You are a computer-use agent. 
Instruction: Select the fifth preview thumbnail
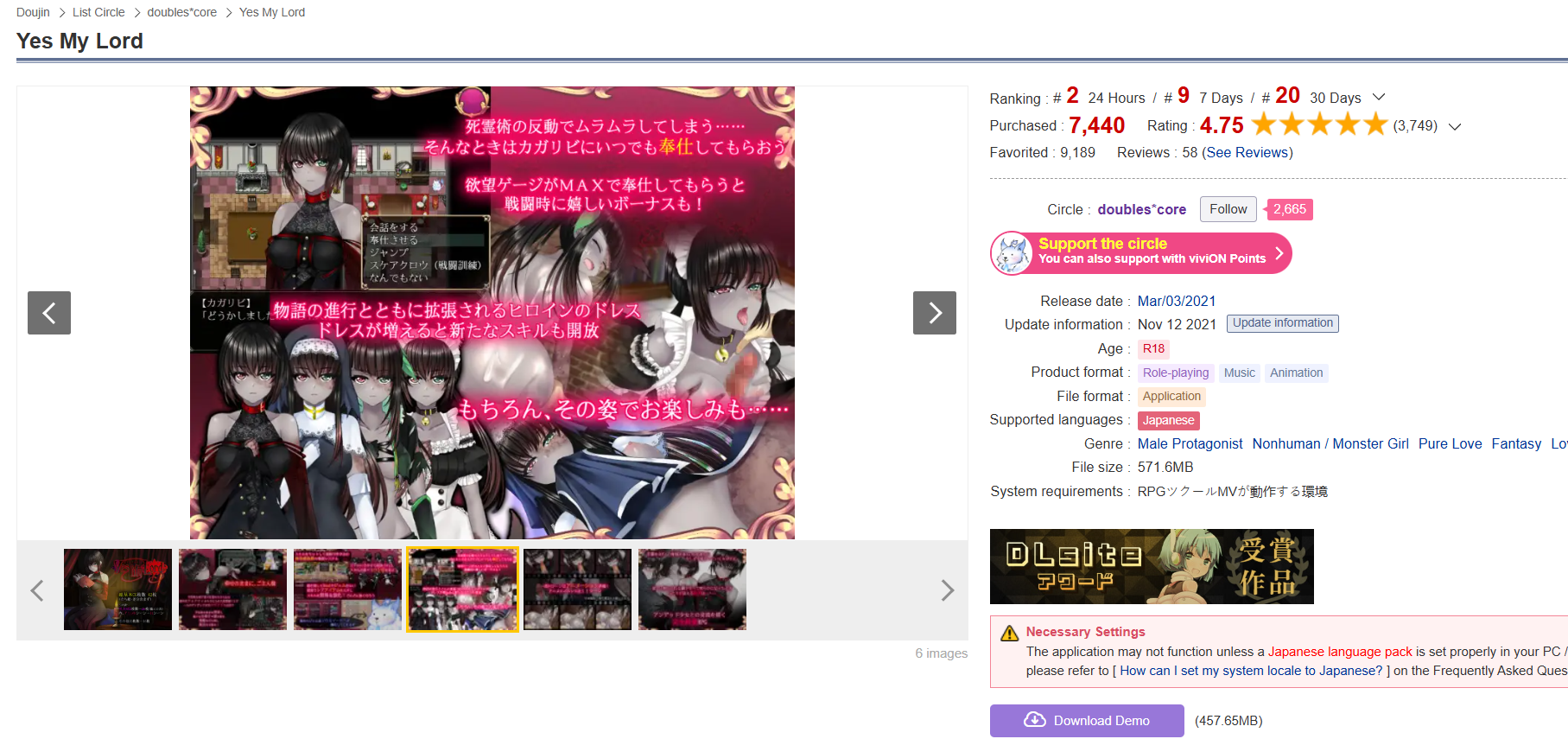point(577,589)
